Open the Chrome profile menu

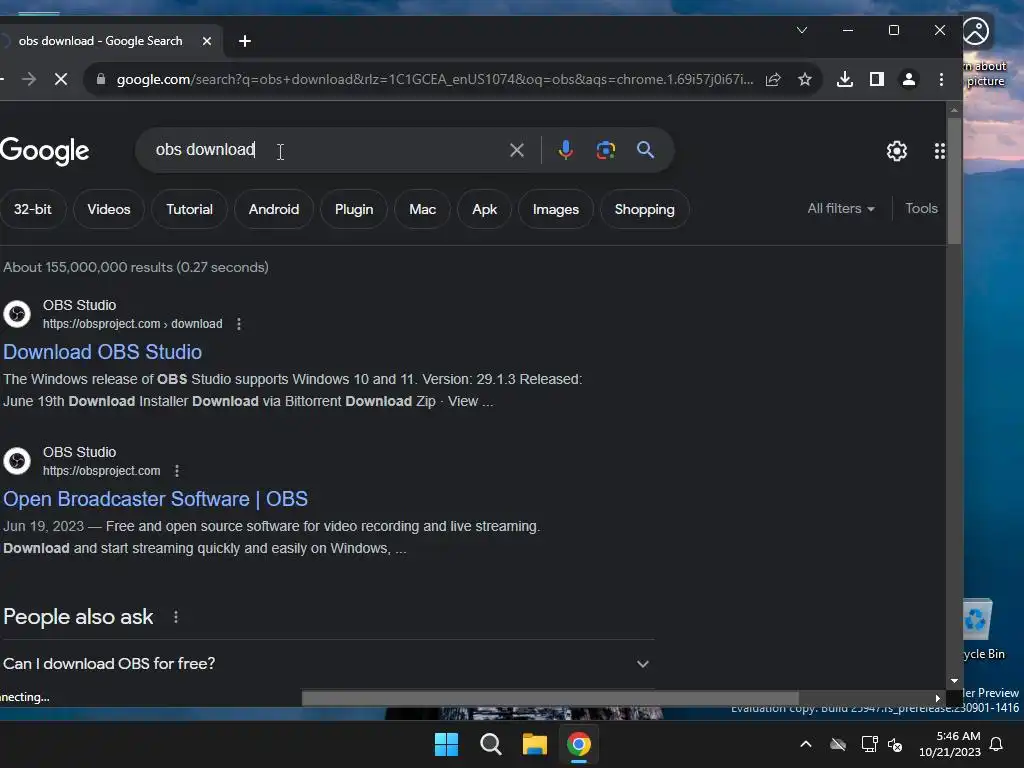908,80
